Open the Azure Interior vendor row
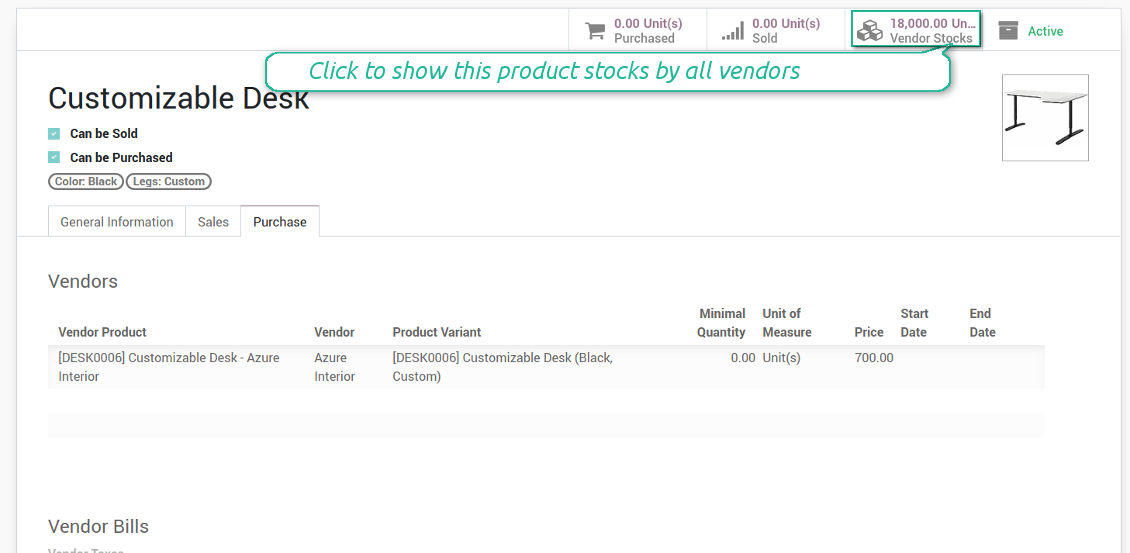The width and height of the screenshot is (1130, 553). 334,367
